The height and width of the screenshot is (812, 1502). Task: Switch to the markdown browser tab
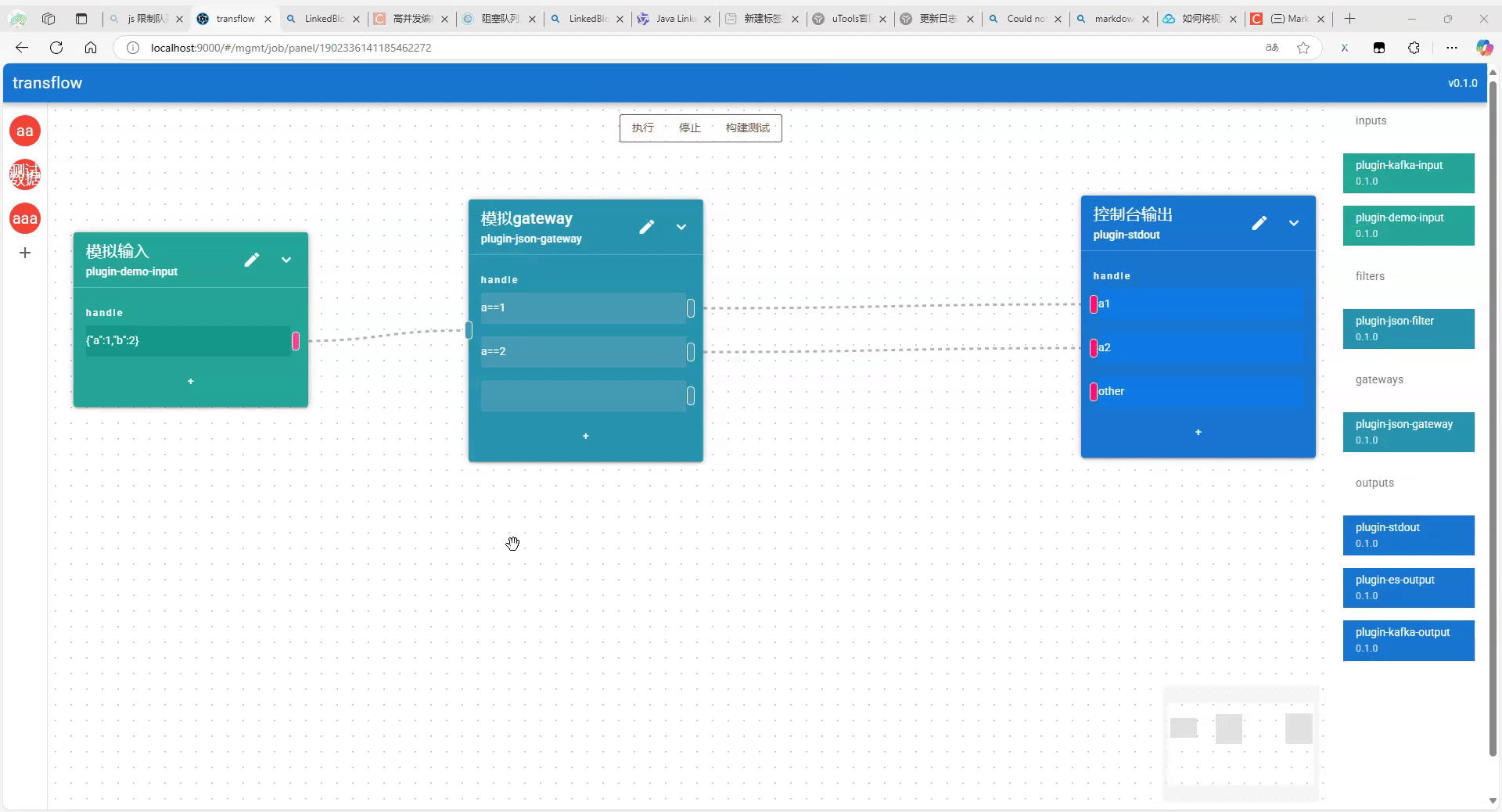pos(1114,19)
